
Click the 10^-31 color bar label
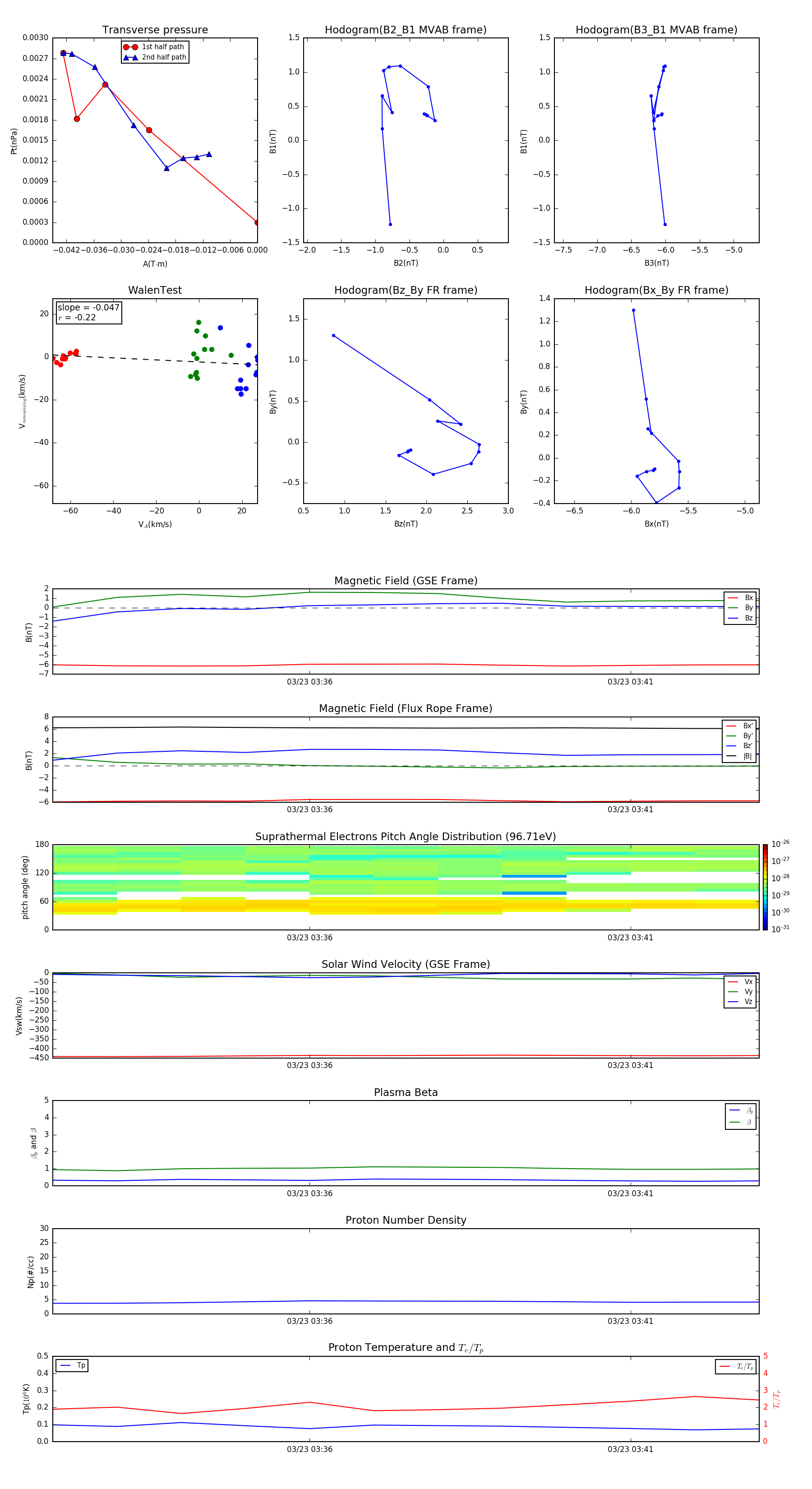780,929
